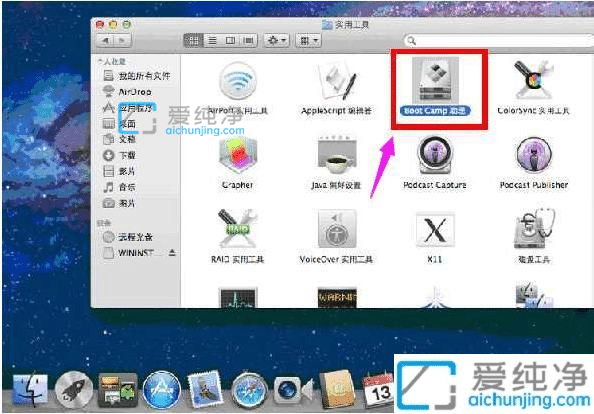Select Podcast Publisher icon
The image size is (594, 414).
(x=533, y=156)
